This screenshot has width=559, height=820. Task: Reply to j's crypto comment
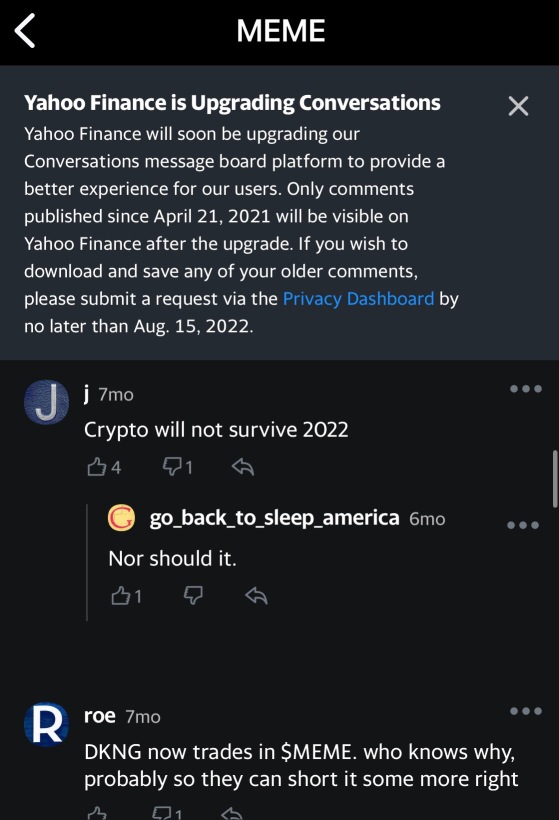coord(243,466)
